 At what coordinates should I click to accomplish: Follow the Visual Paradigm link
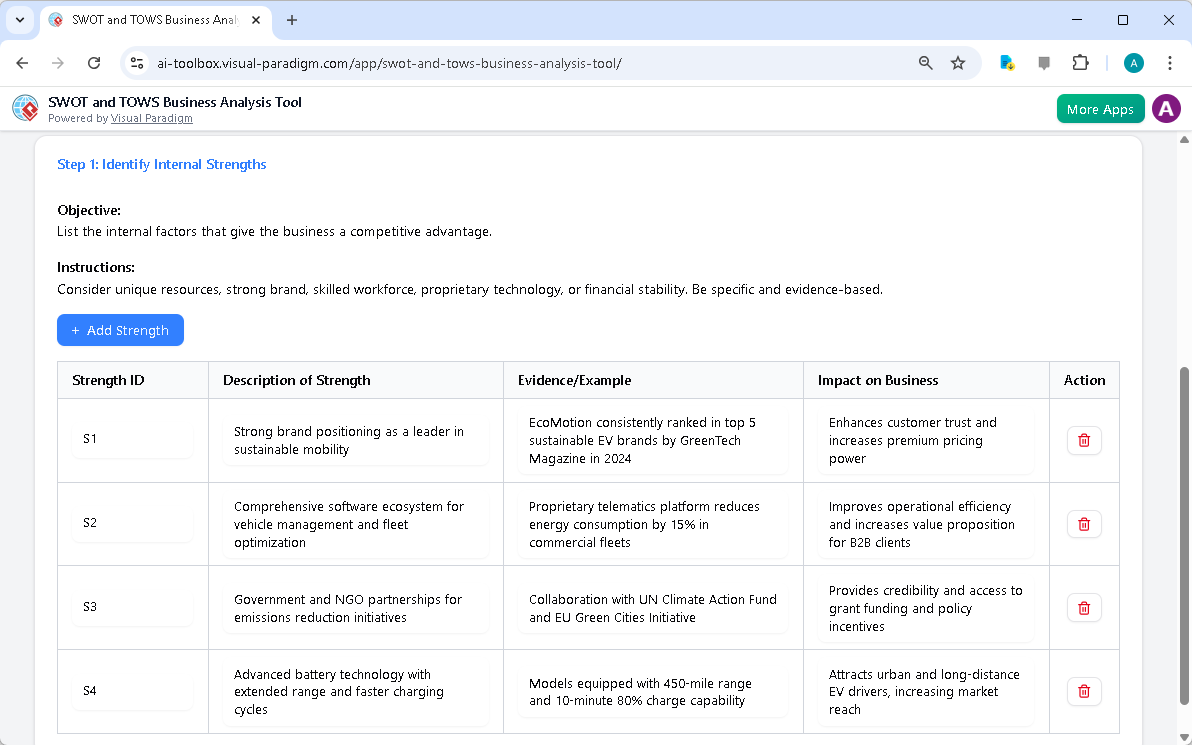[x=151, y=118]
